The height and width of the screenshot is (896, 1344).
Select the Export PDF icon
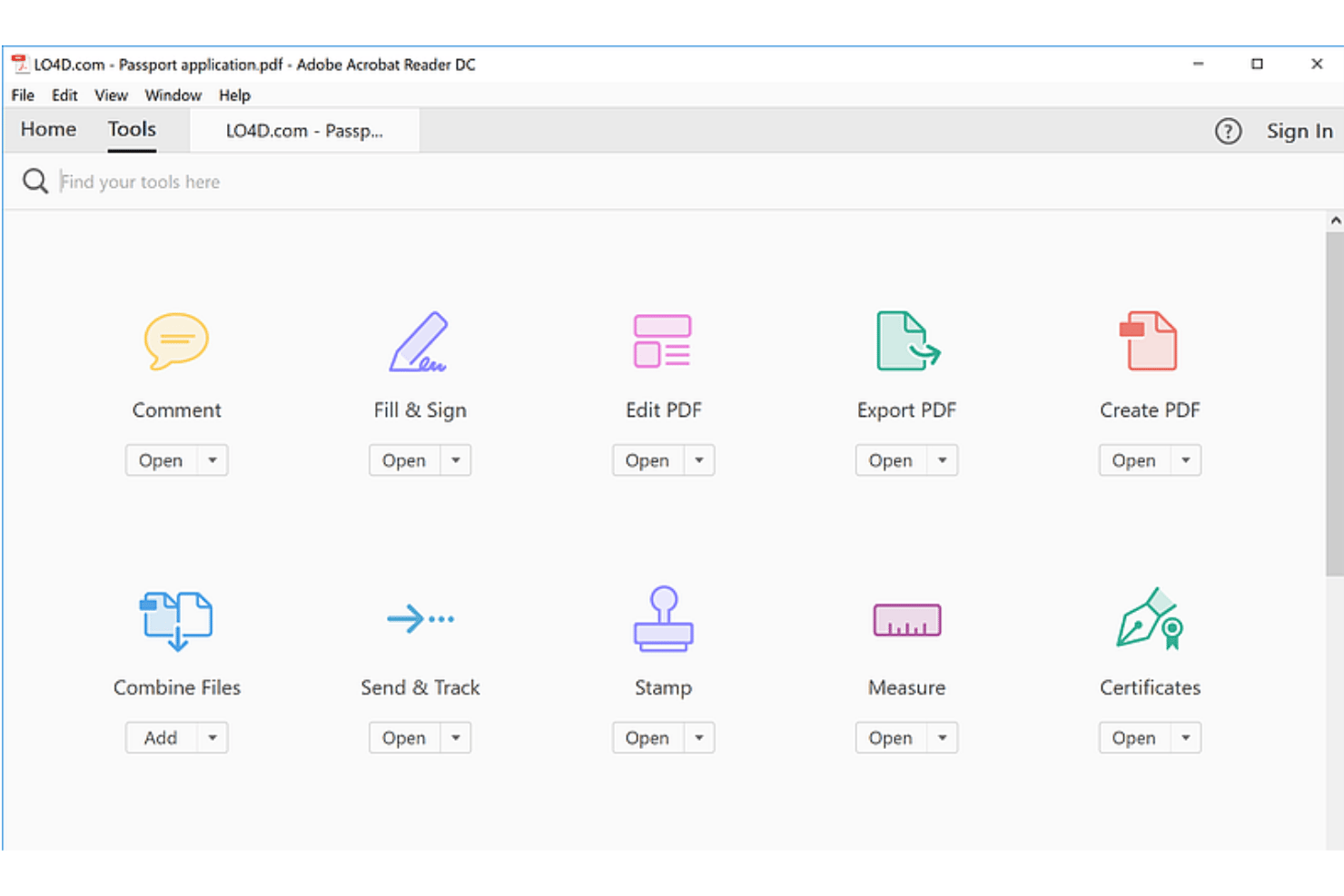(907, 341)
